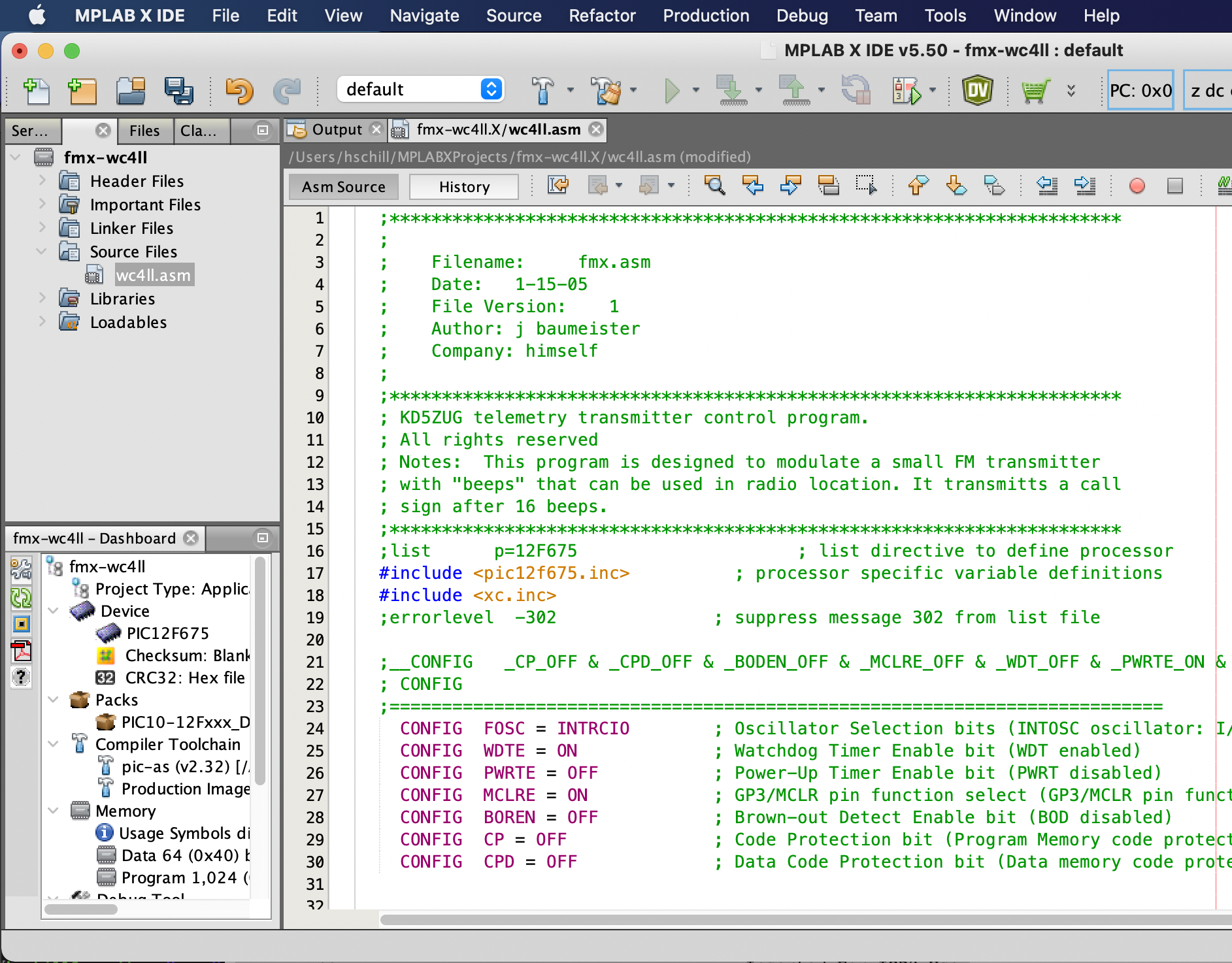Click the Save All toolbar icon

point(178,90)
